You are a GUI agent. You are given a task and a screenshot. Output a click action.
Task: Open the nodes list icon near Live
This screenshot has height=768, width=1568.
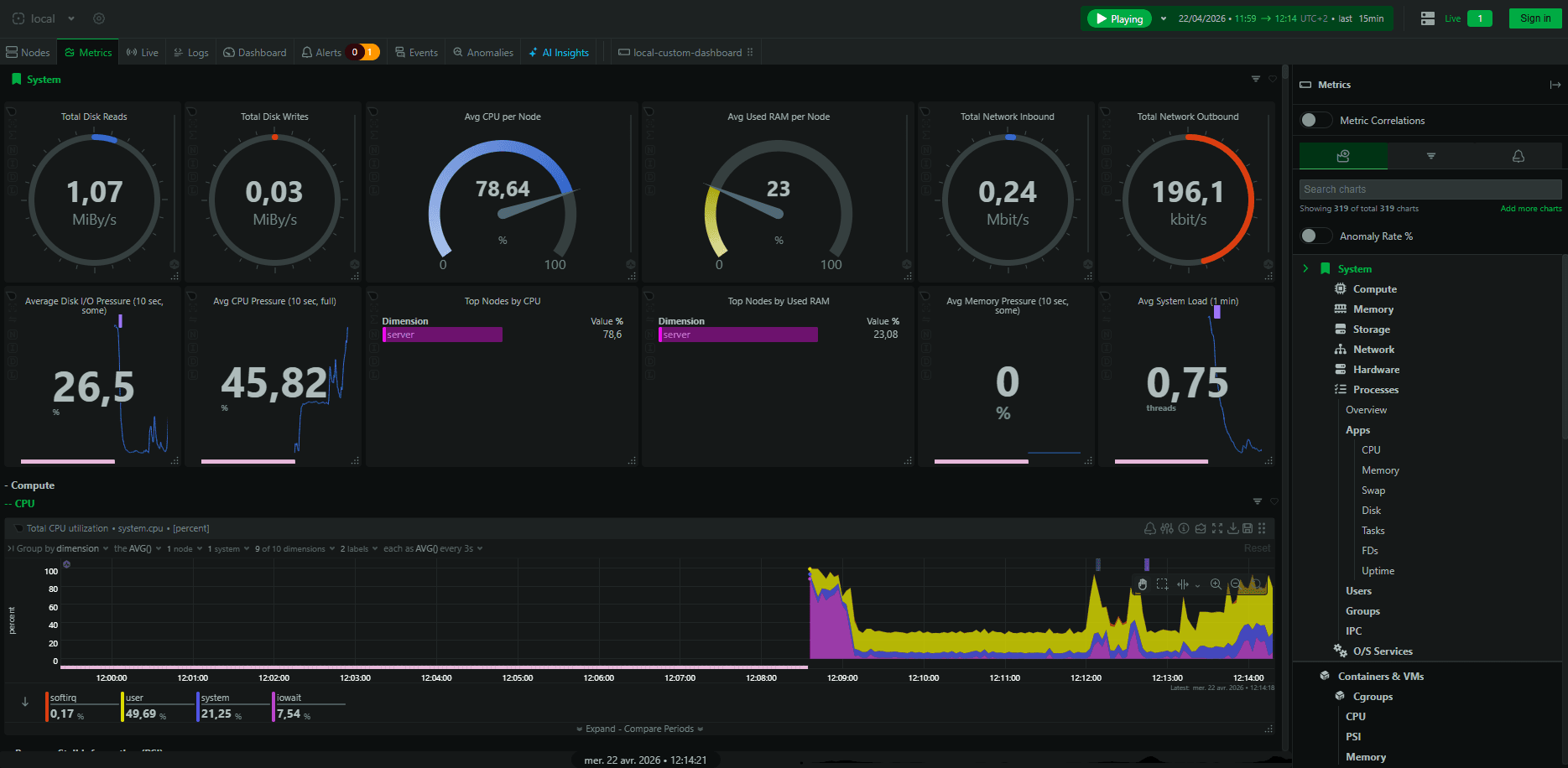[x=1428, y=18]
